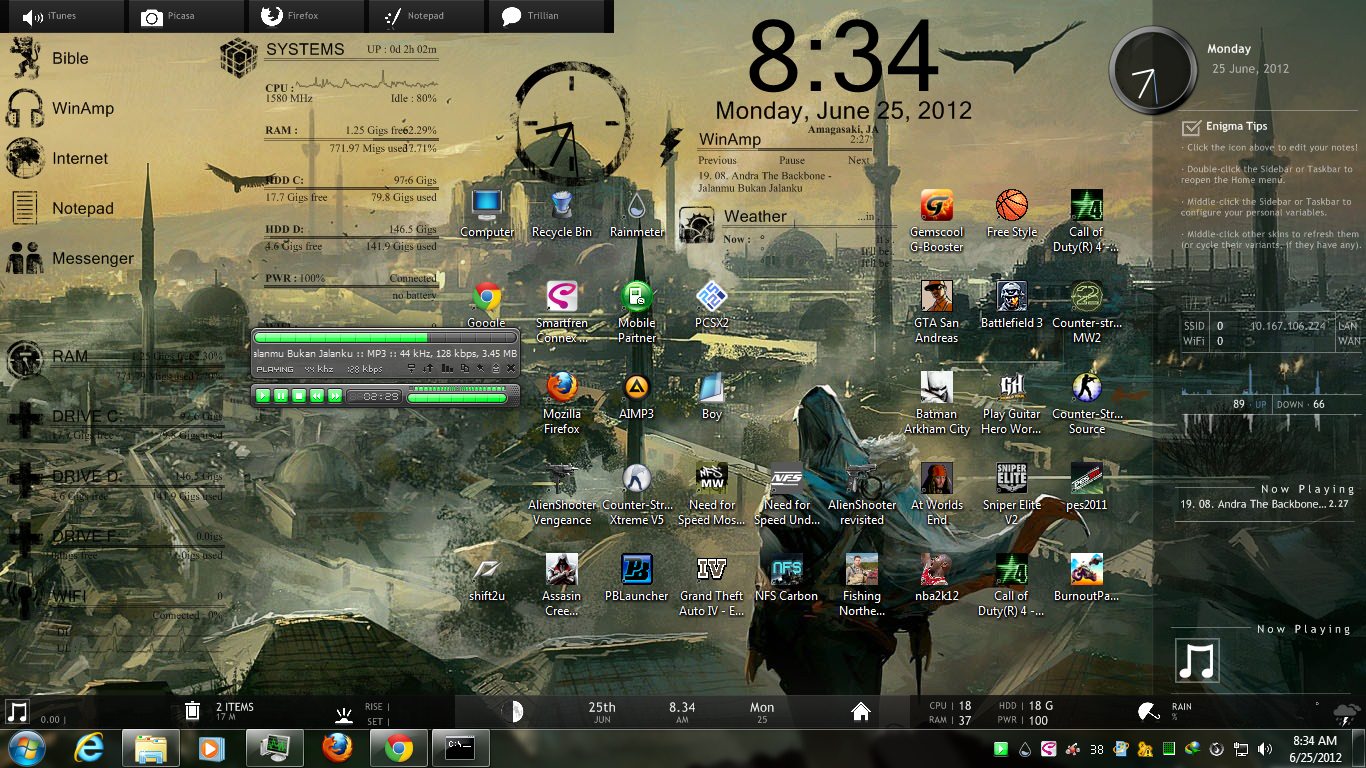Open NFS Carbon shortcut
1366x768 pixels.
tap(787, 578)
